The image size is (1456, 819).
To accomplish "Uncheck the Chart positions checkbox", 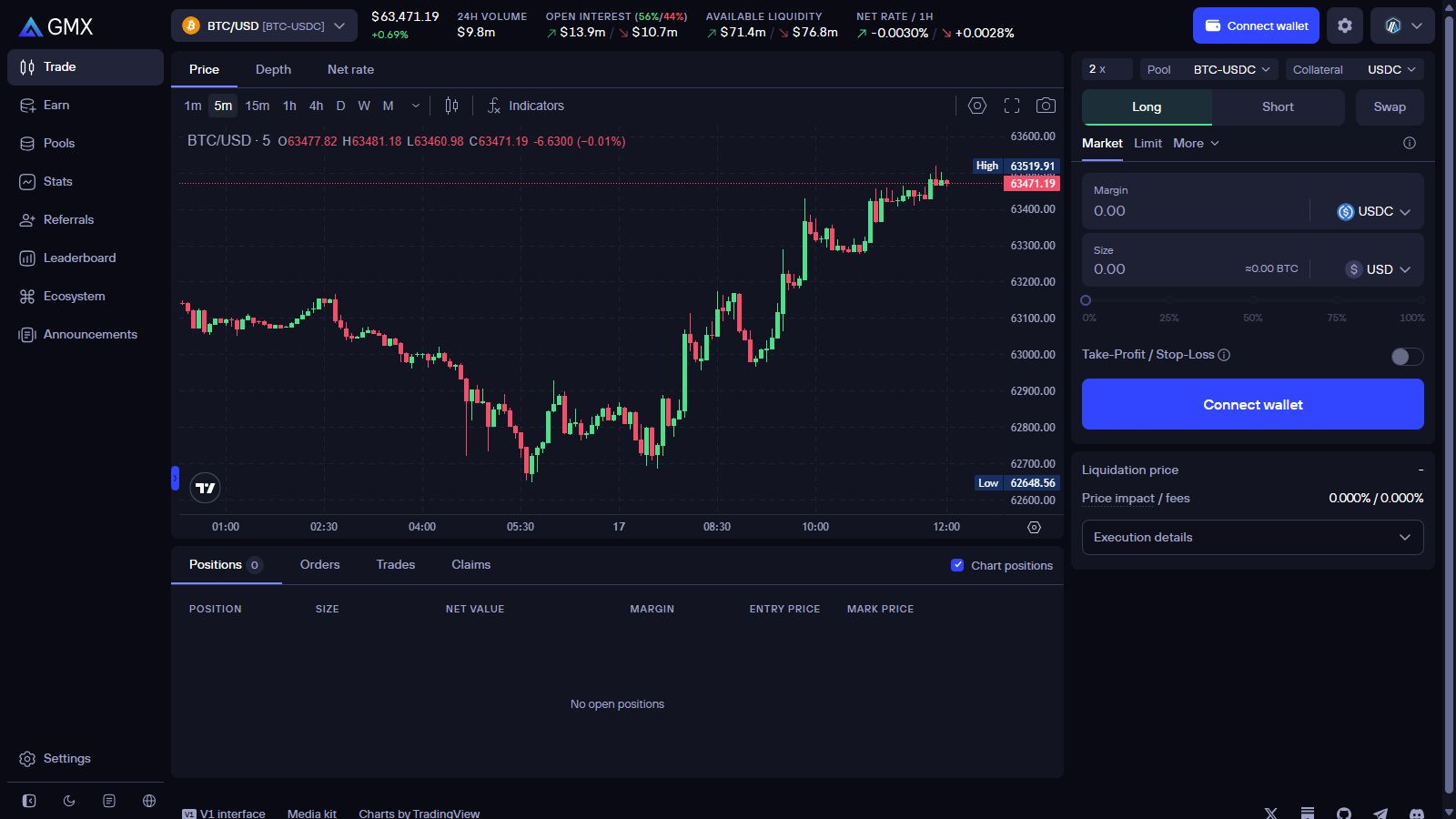I will (957, 565).
